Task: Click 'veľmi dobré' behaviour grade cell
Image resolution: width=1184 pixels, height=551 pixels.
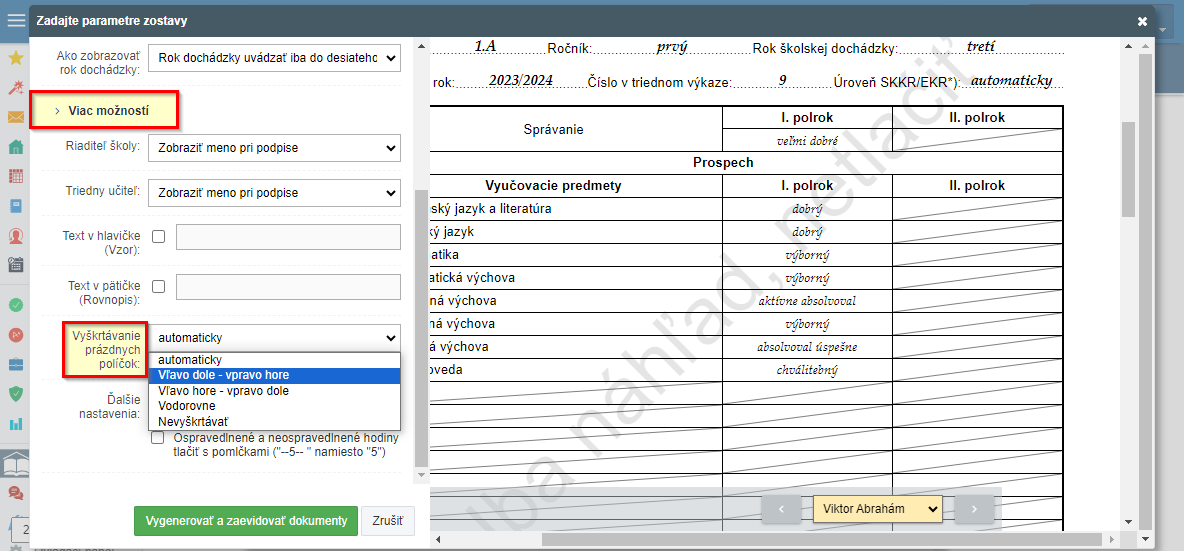Action: click(x=807, y=140)
